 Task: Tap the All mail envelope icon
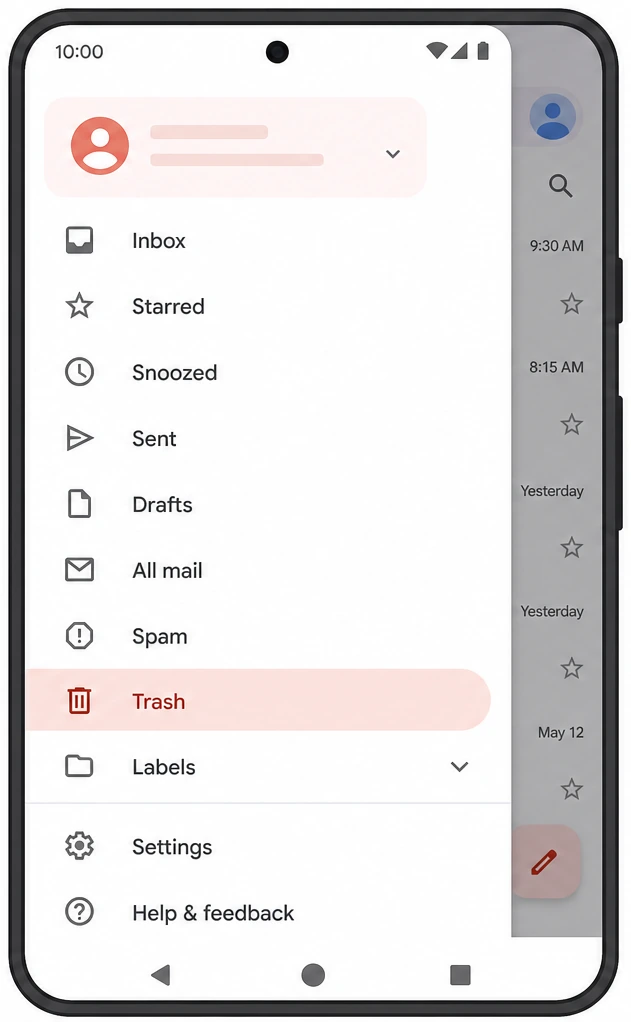pos(80,570)
